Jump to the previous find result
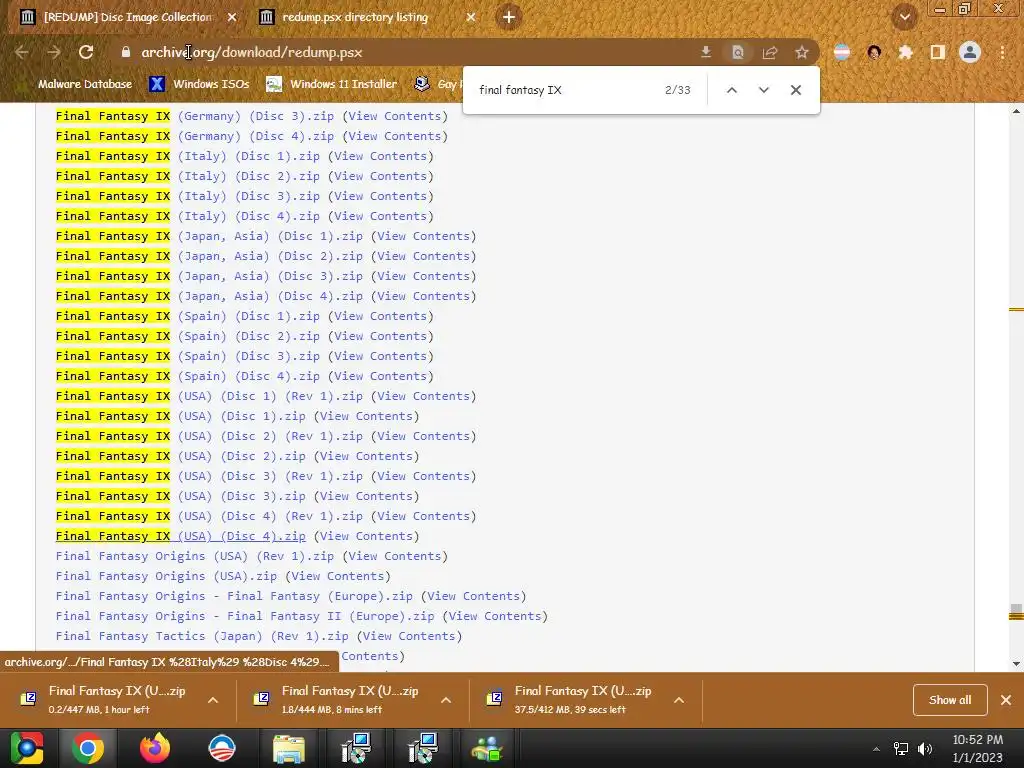 point(731,90)
